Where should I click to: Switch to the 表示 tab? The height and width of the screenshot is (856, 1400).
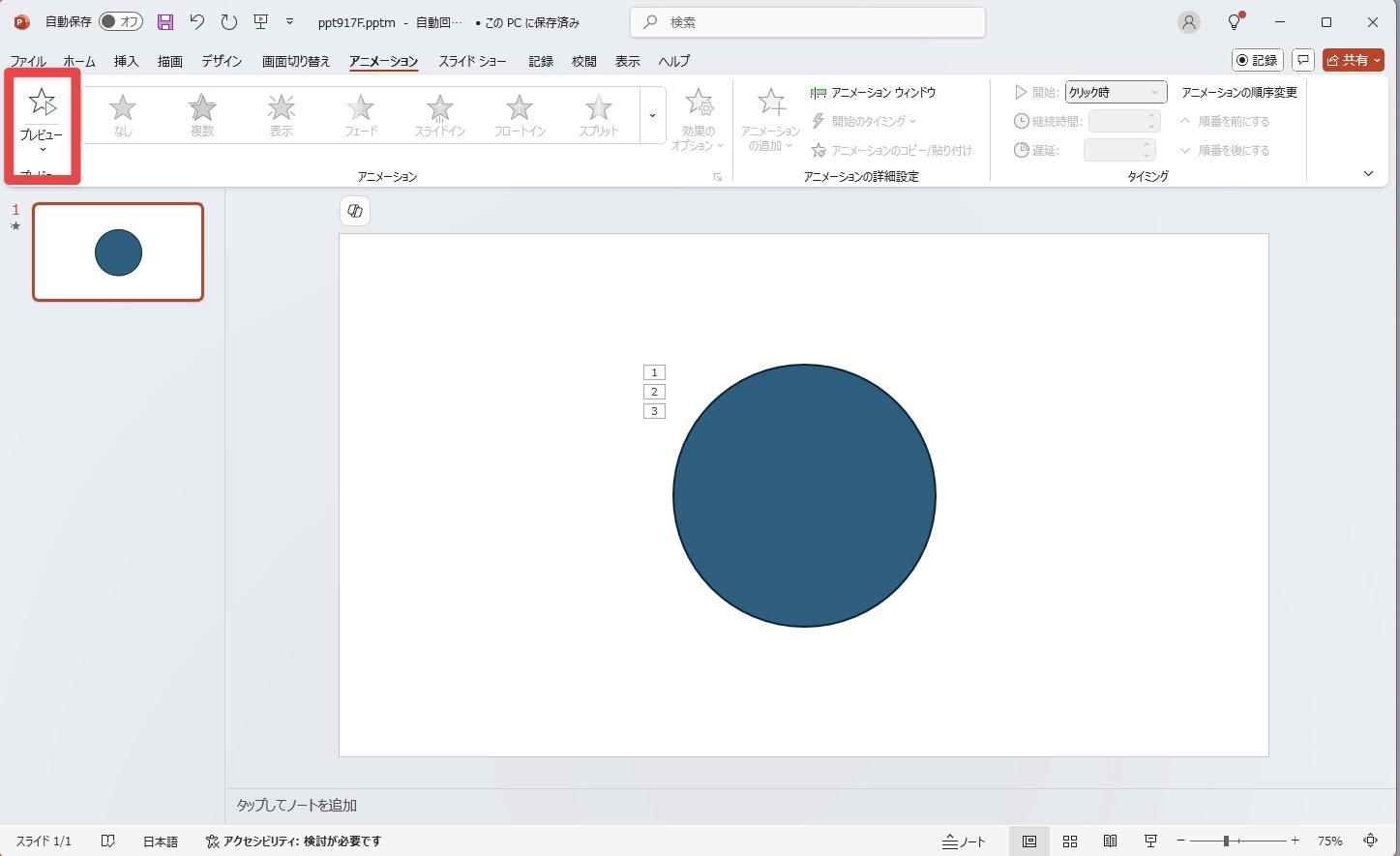628,61
